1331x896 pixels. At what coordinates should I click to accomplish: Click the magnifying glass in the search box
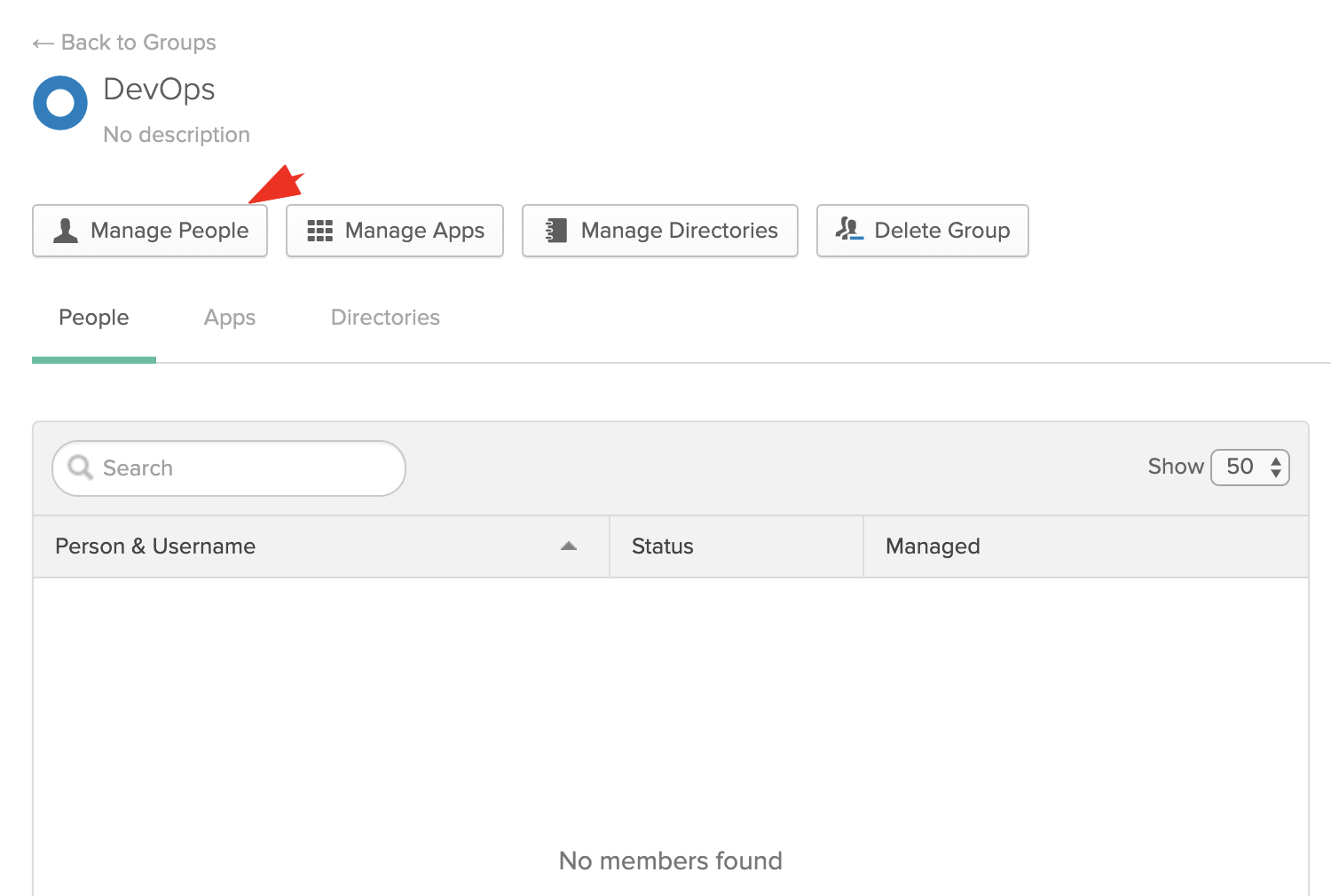pos(81,468)
